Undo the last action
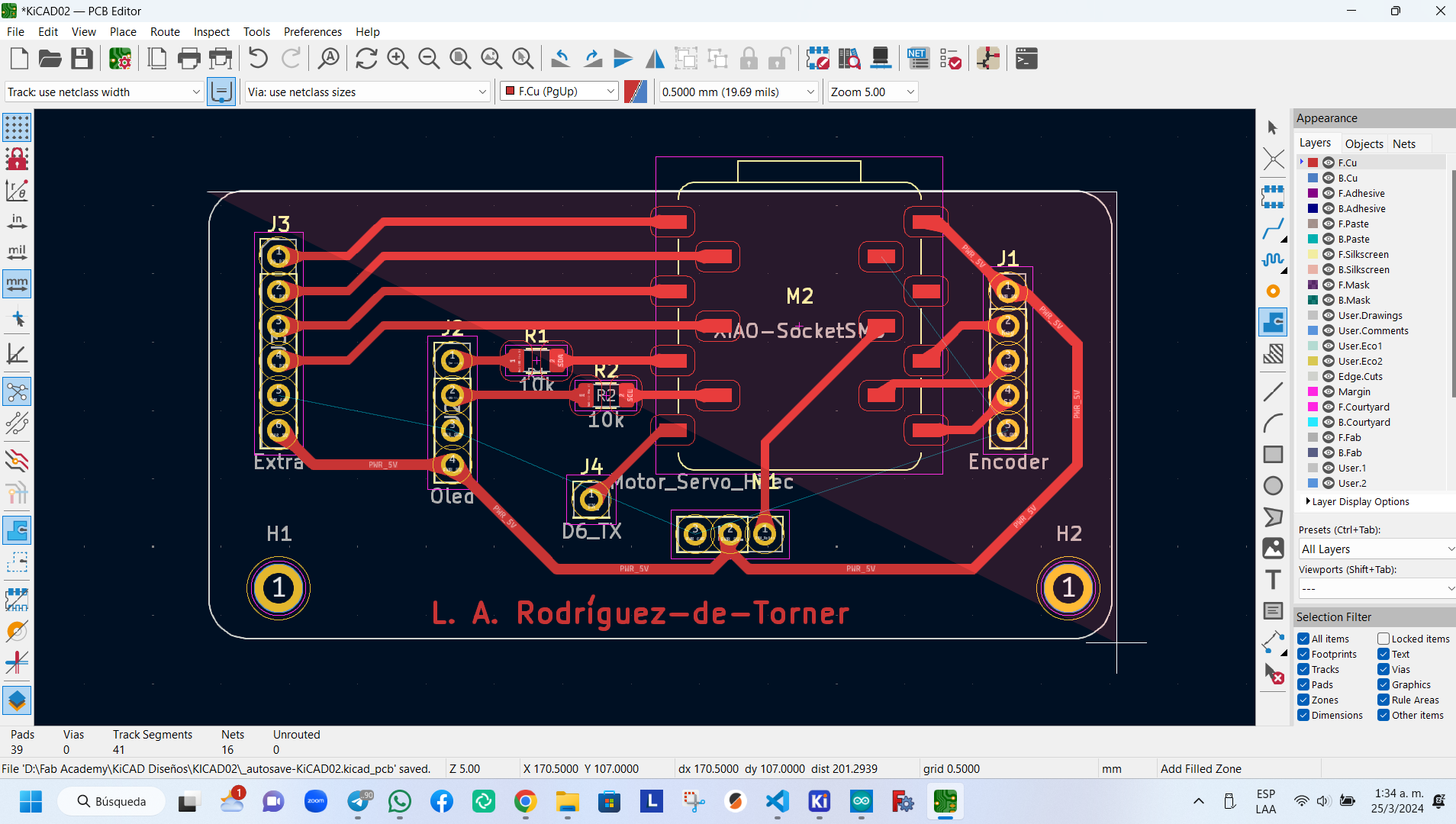This screenshot has height=824, width=1456. [x=258, y=59]
